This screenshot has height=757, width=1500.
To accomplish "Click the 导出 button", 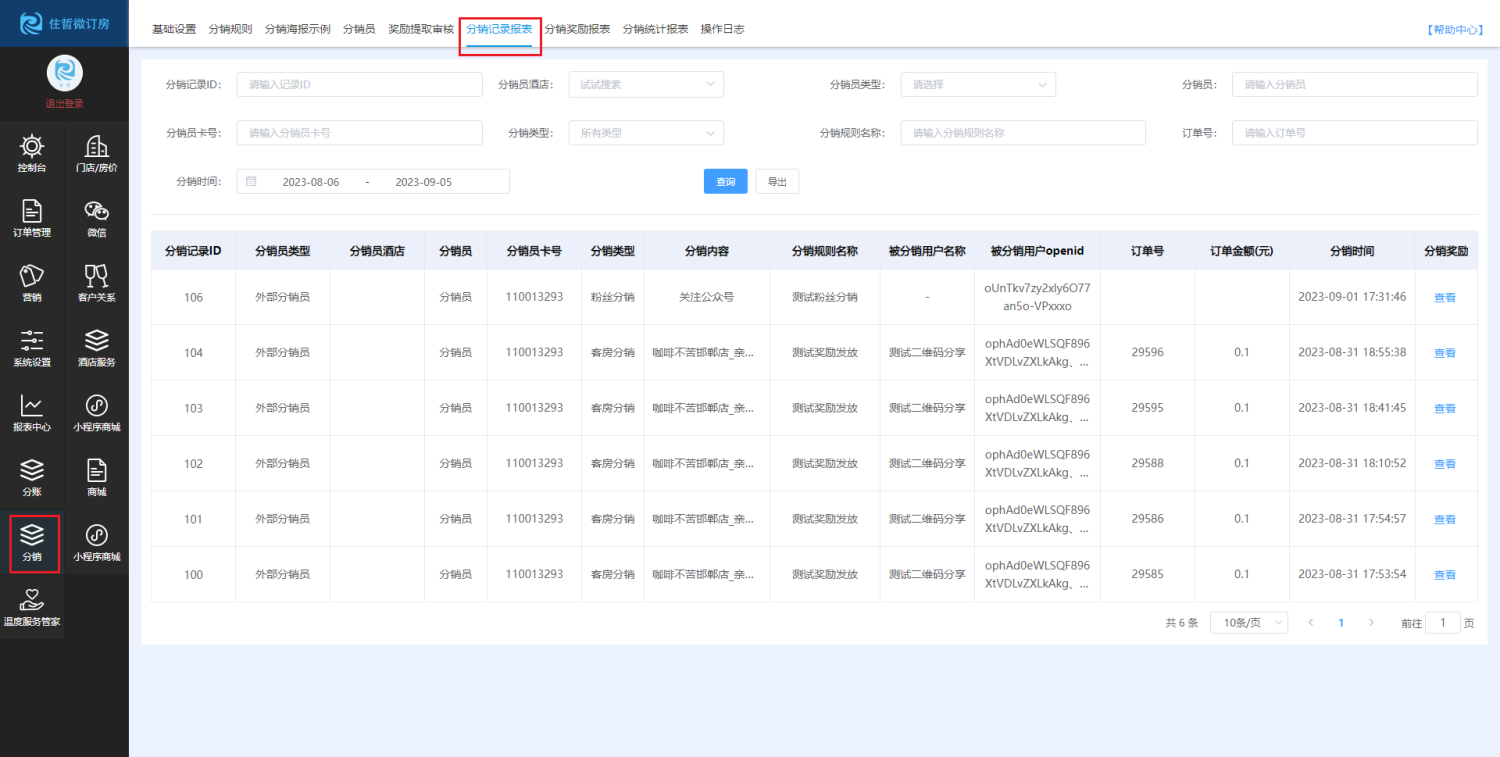I will pyautogui.click(x=777, y=181).
